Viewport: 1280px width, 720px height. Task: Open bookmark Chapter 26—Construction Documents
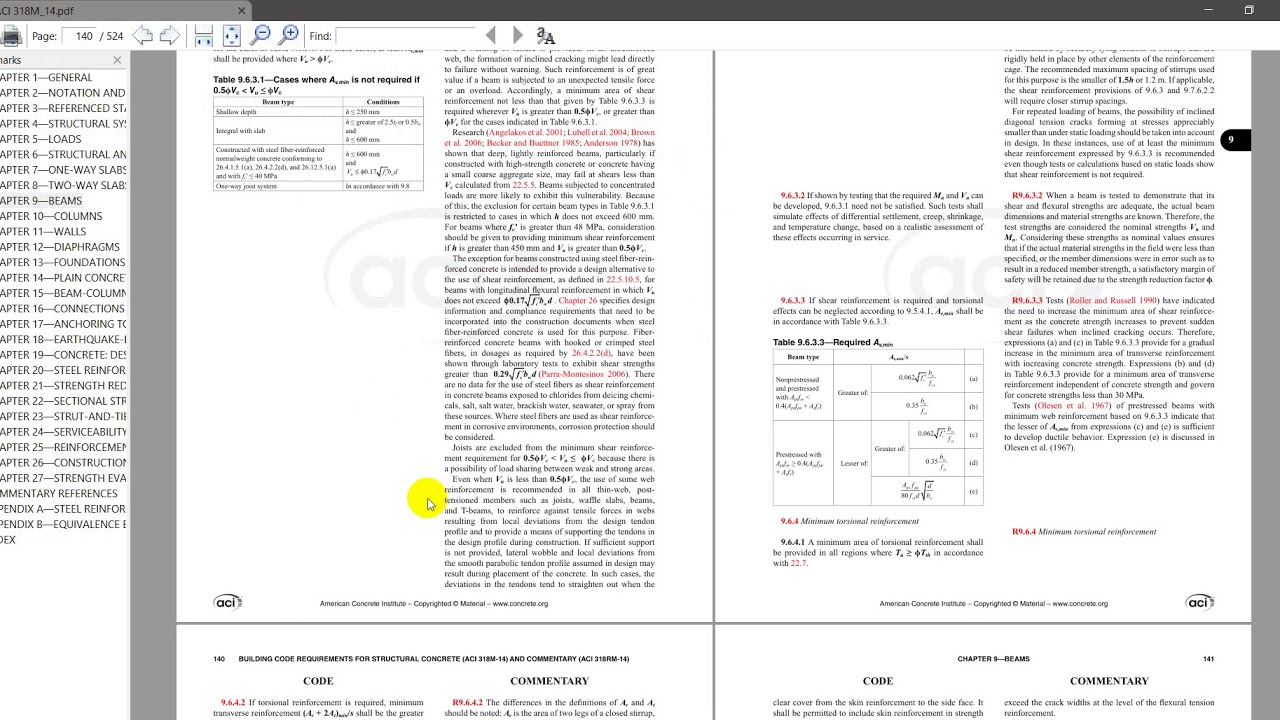tap(63, 463)
